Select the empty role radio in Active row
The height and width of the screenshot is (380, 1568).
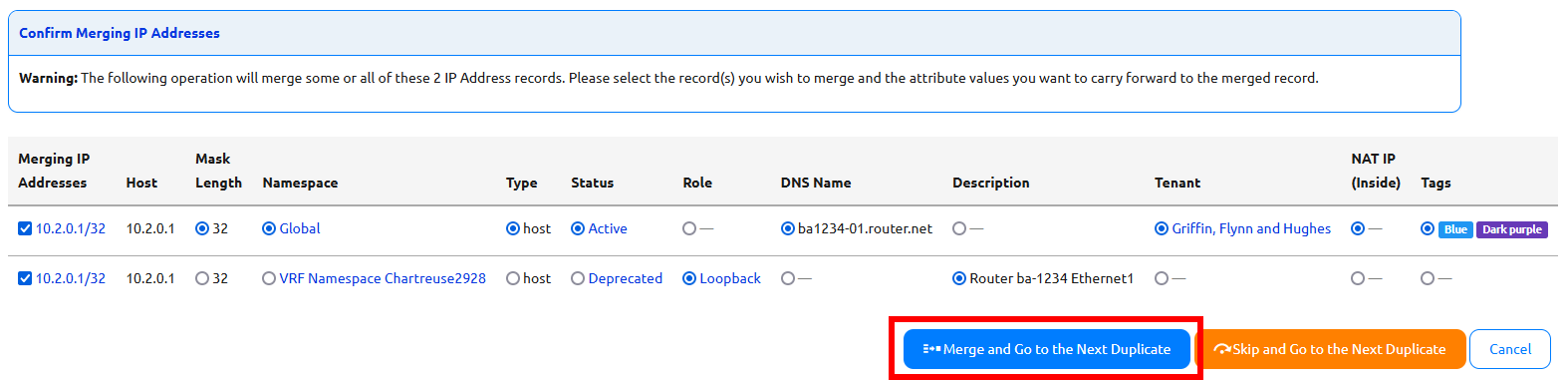click(x=689, y=228)
